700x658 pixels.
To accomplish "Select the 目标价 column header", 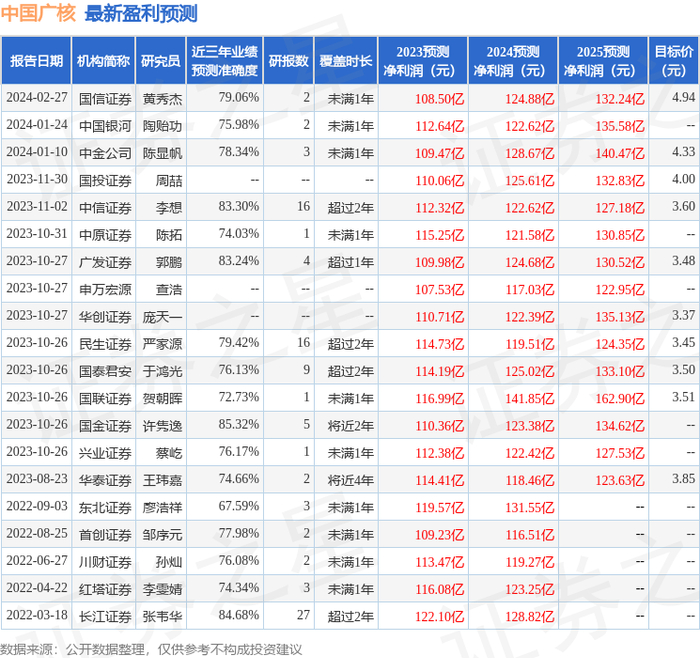I will 673,61.
